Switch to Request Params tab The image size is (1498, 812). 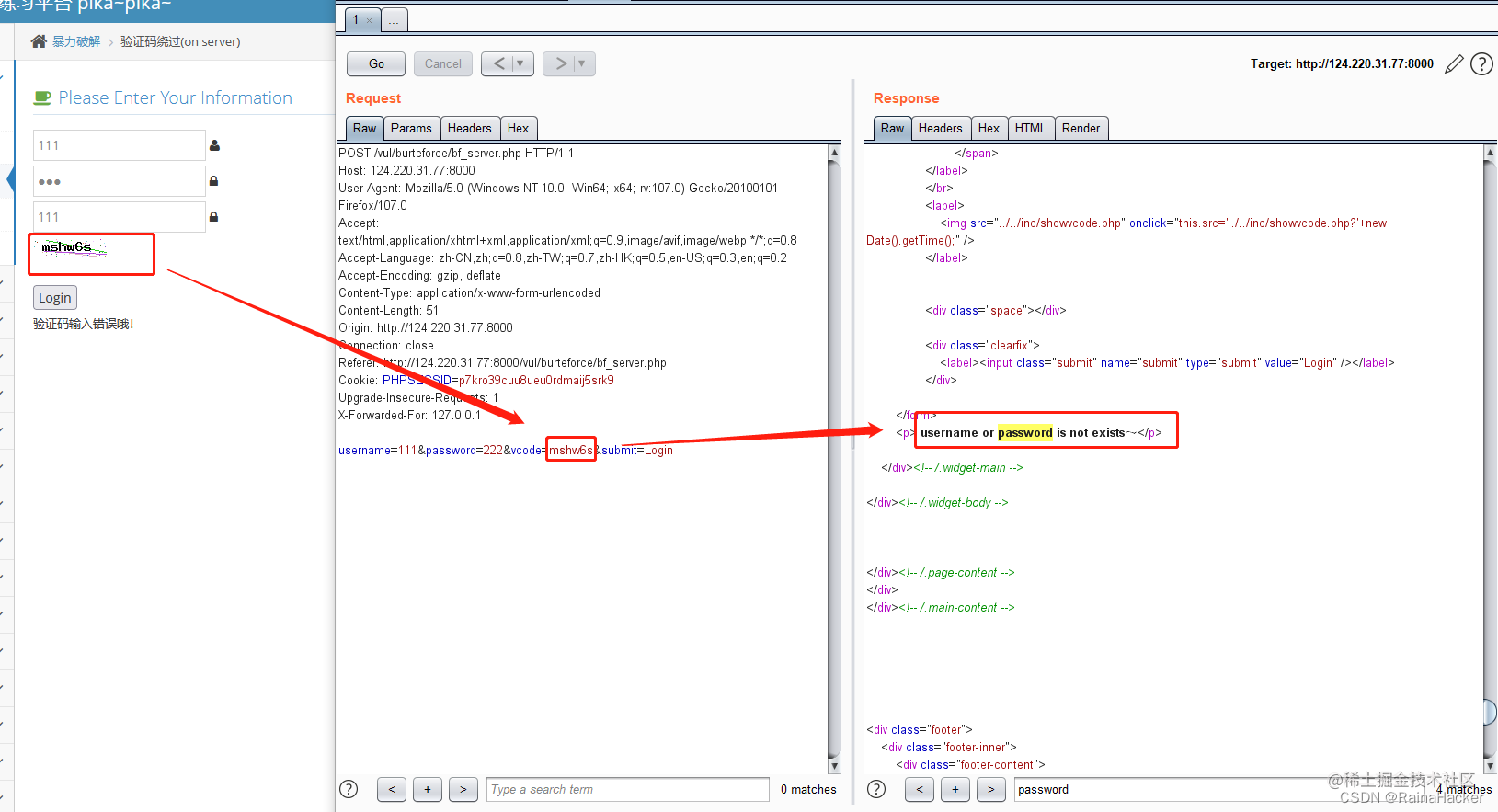tap(411, 128)
